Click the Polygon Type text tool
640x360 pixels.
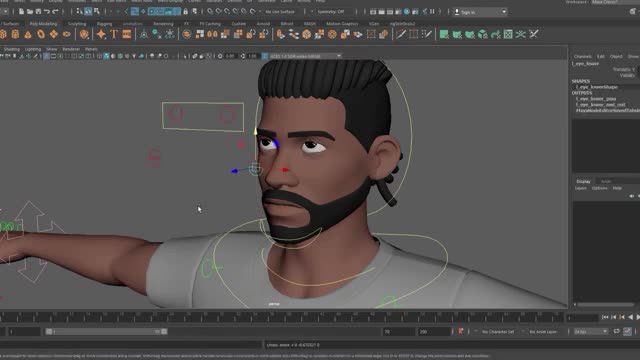click(x=114, y=34)
